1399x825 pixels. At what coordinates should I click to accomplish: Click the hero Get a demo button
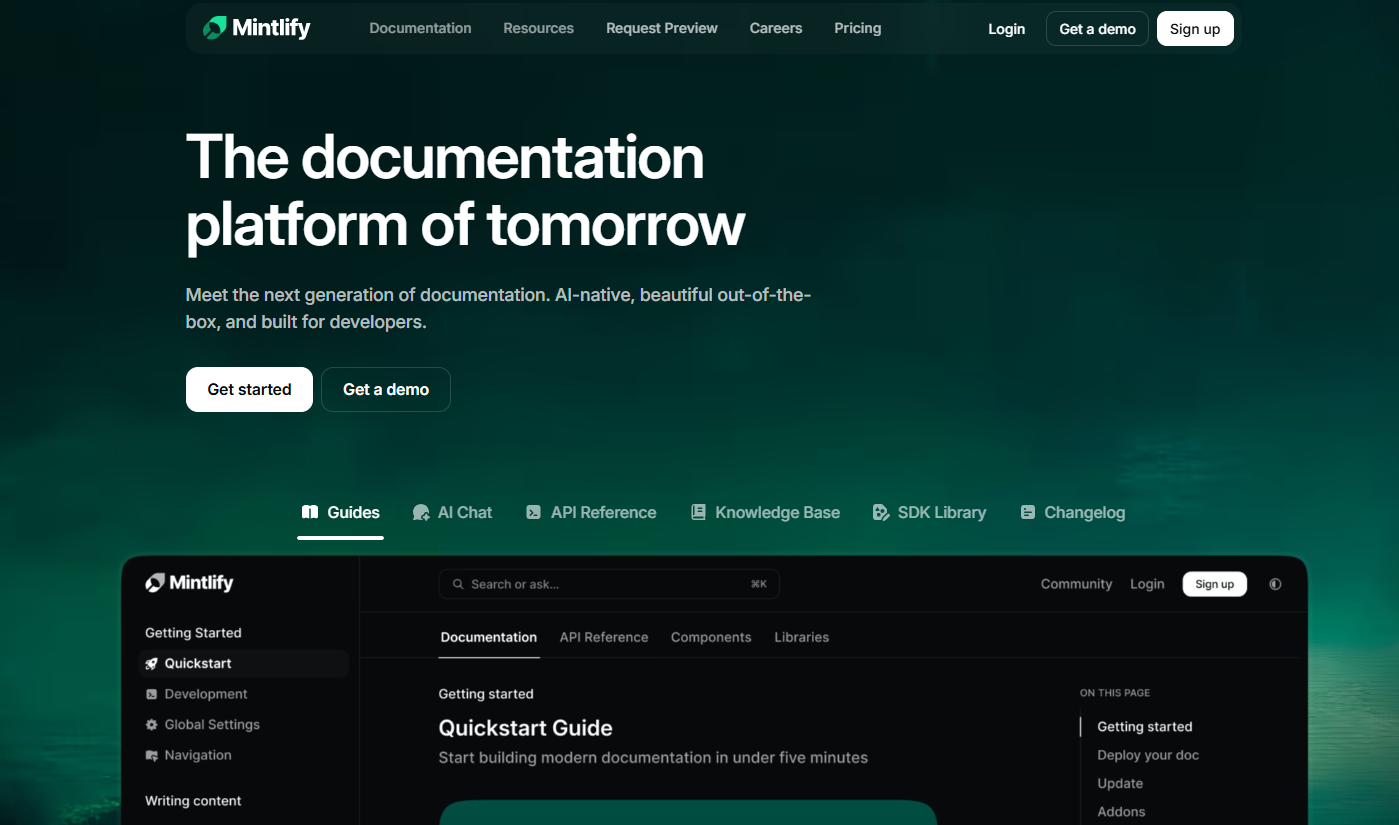tap(386, 390)
